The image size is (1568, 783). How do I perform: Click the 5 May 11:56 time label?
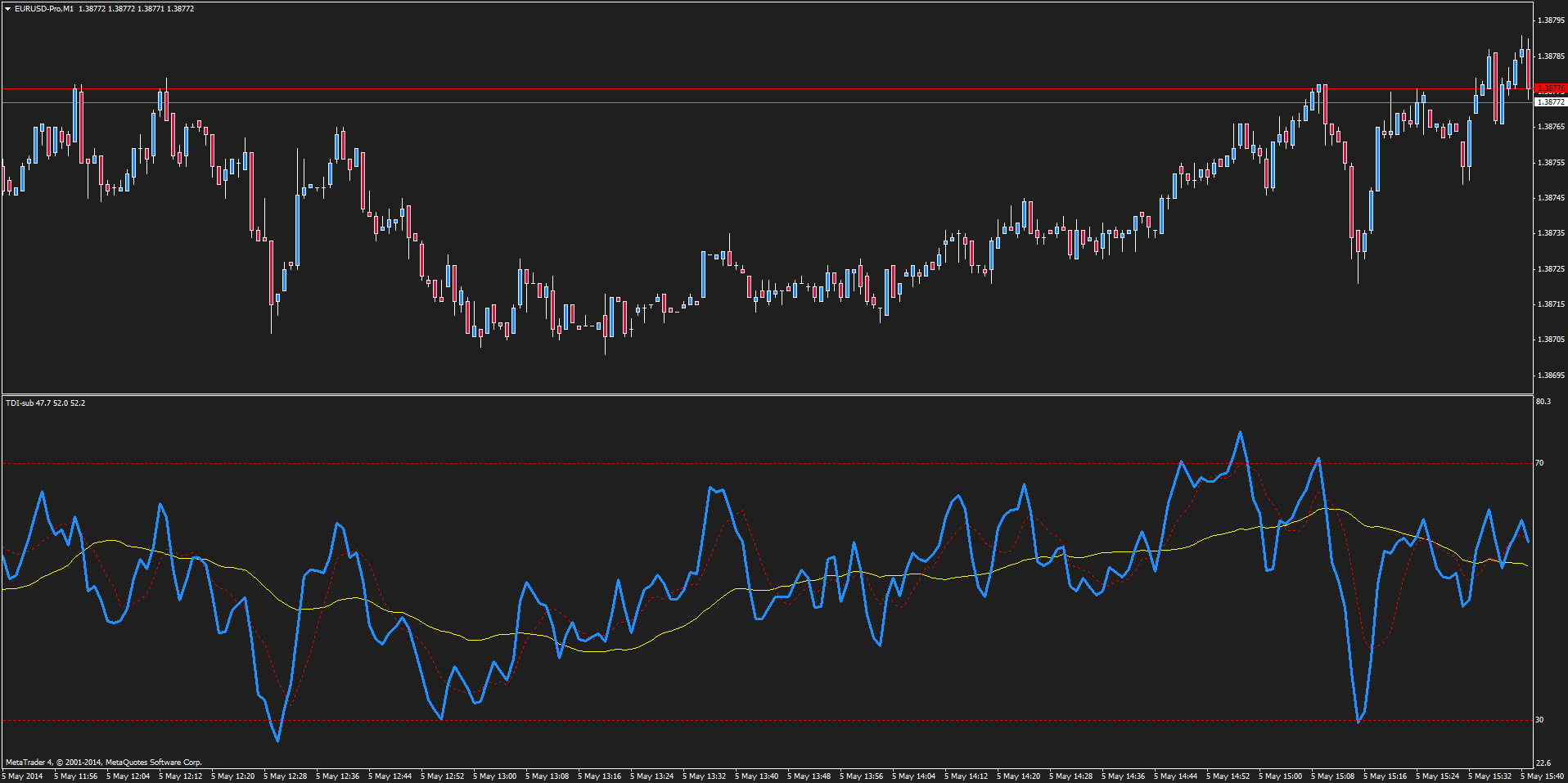(75, 776)
